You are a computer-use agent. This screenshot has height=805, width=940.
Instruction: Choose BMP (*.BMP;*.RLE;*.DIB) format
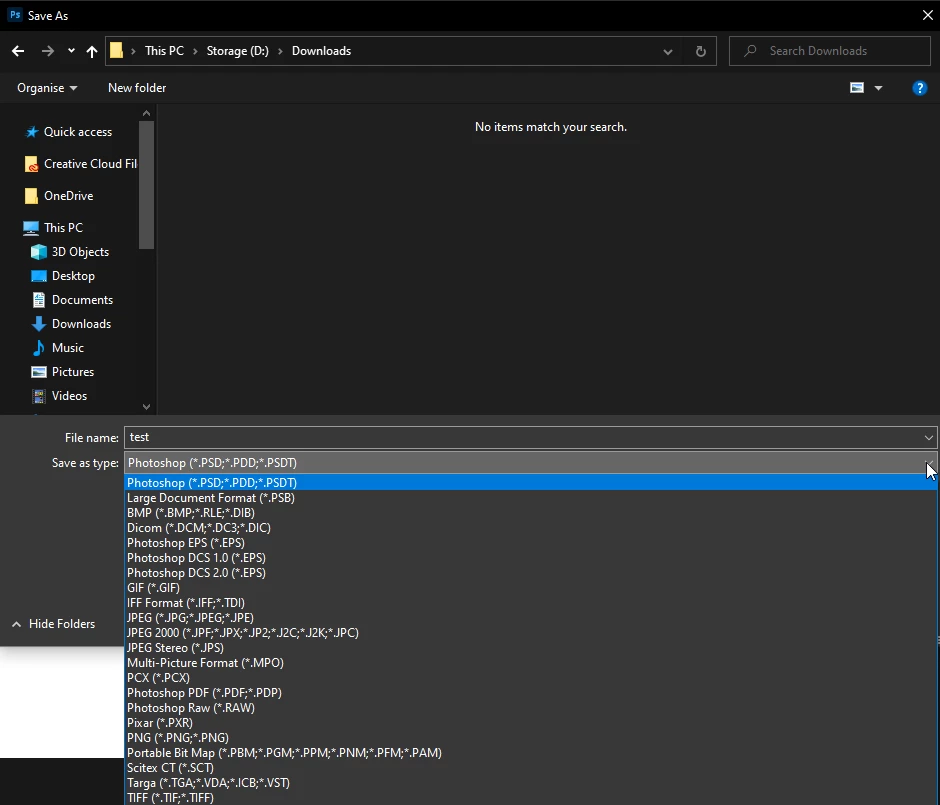(x=530, y=512)
